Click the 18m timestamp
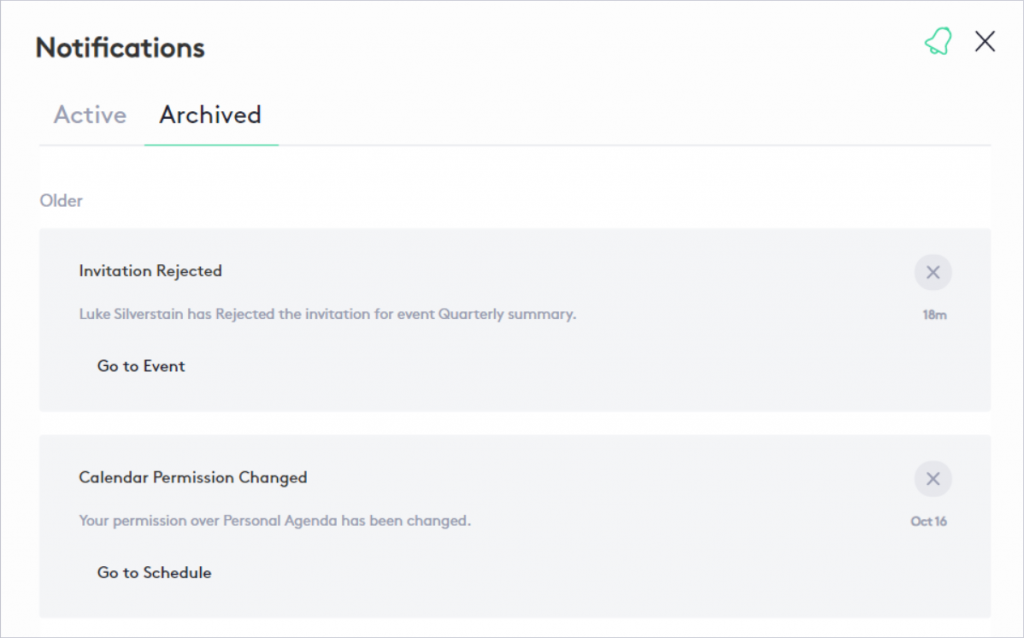This screenshot has height=638, width=1024. [x=934, y=315]
